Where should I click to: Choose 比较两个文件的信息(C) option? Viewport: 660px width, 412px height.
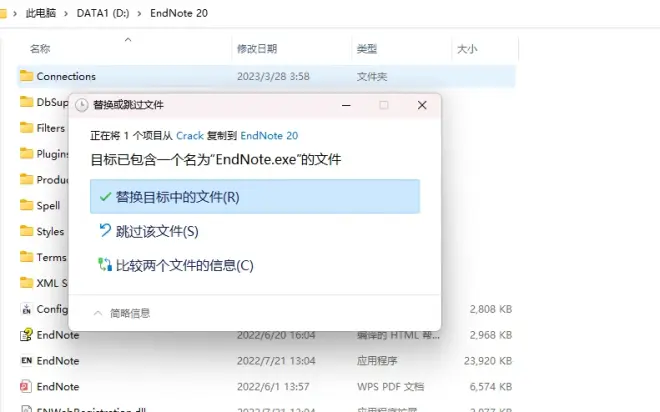[x=176, y=265]
